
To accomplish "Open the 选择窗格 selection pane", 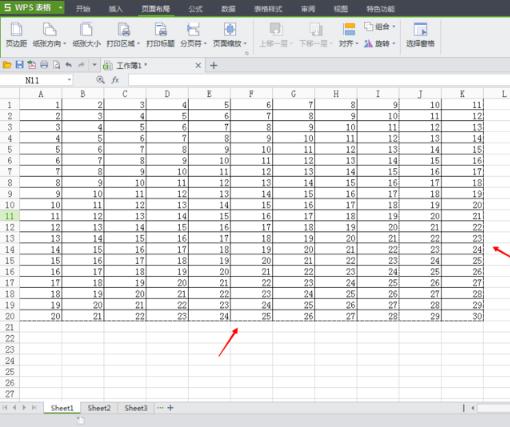I will point(420,34).
